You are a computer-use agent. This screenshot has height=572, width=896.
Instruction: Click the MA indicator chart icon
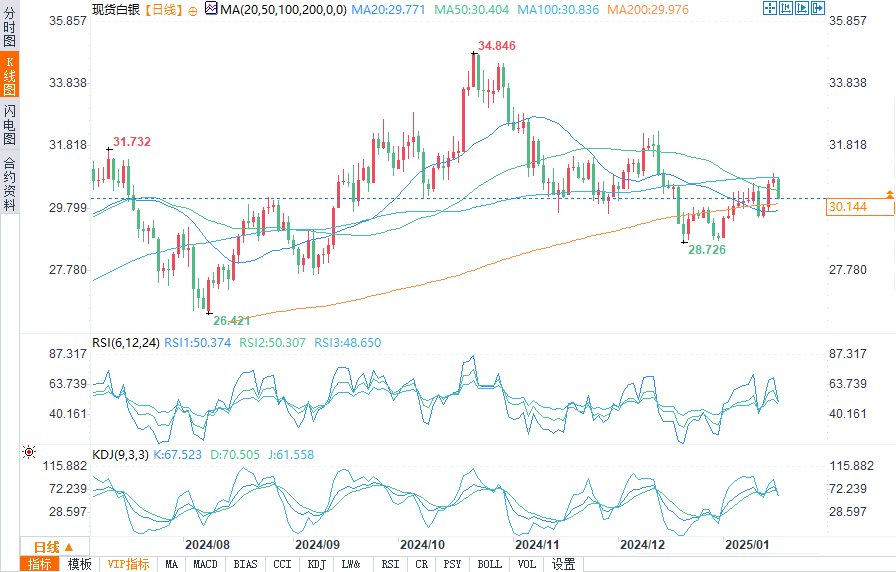pyautogui.click(x=210, y=9)
